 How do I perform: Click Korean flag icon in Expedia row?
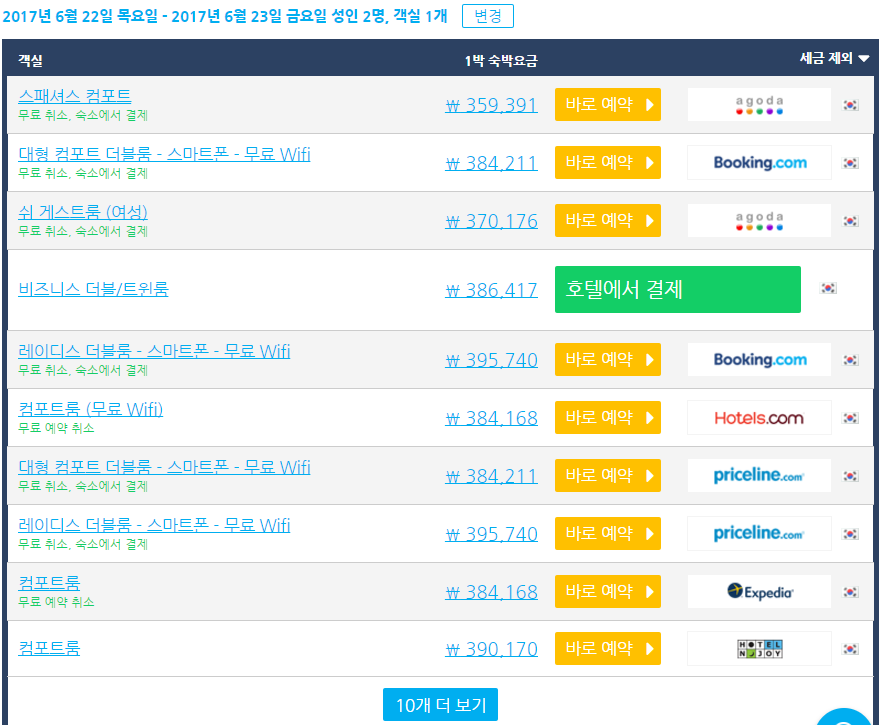pyautogui.click(x=850, y=592)
